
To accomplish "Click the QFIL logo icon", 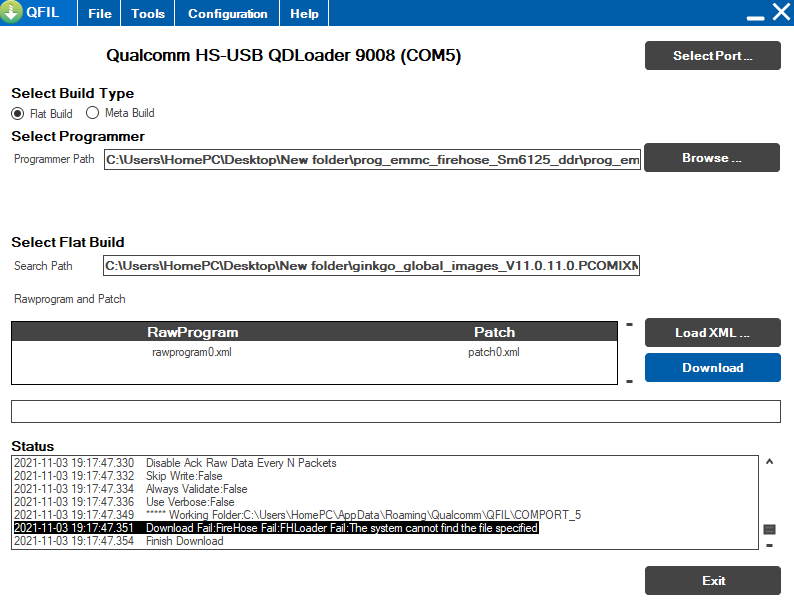I will [x=11, y=12].
